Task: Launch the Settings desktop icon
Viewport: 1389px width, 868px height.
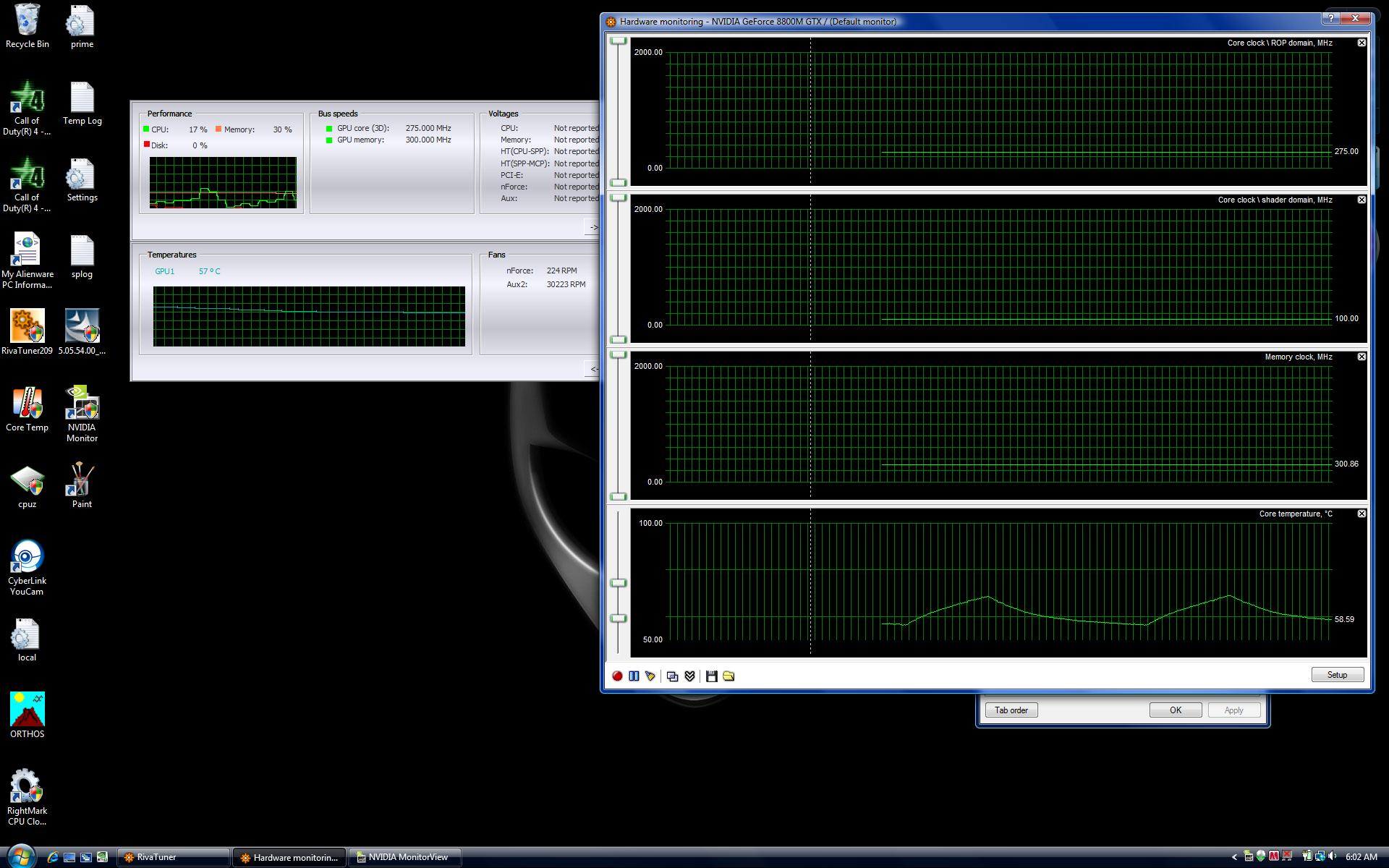Action: (x=82, y=180)
